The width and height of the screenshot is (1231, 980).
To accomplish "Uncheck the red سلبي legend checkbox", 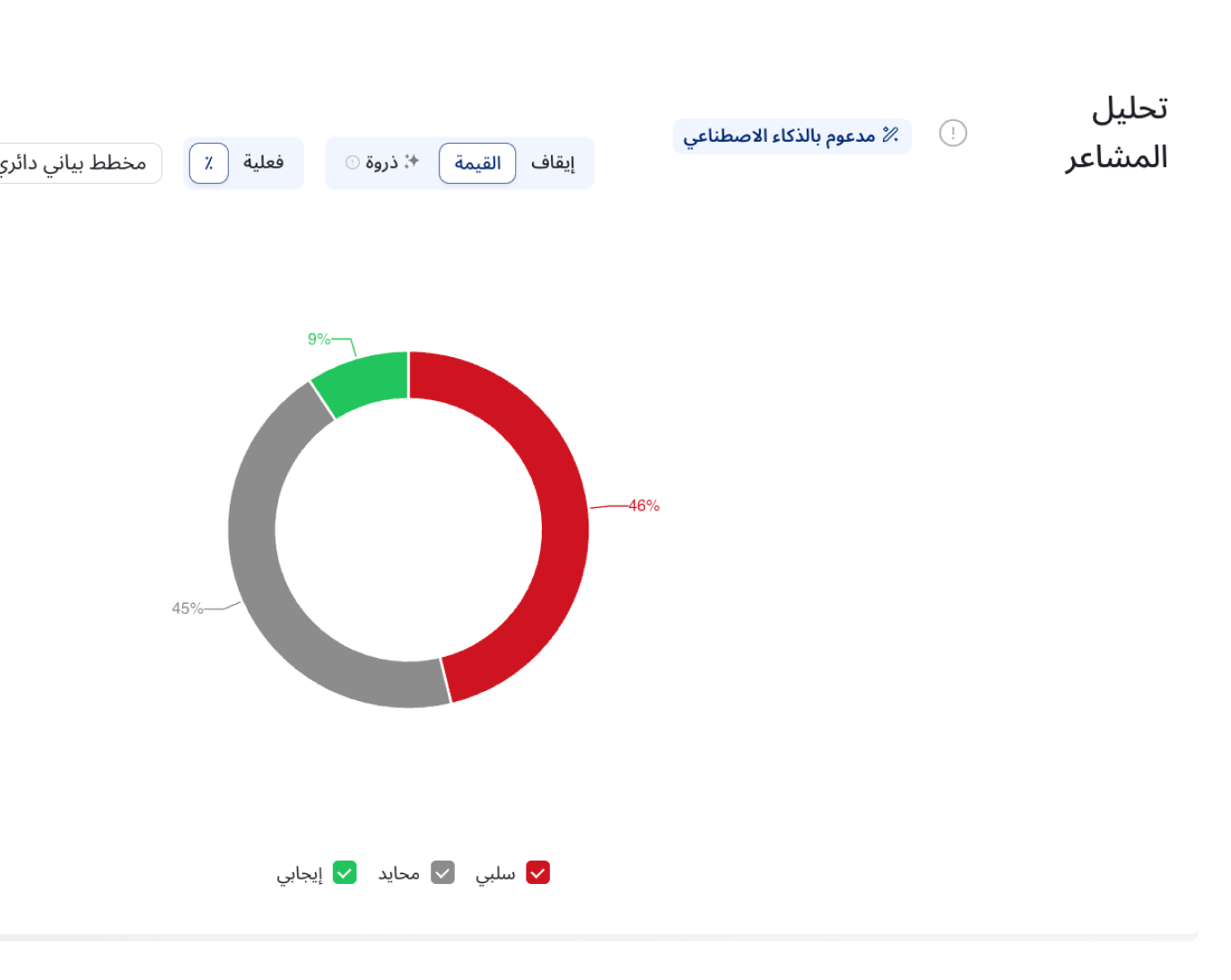I will [x=537, y=872].
